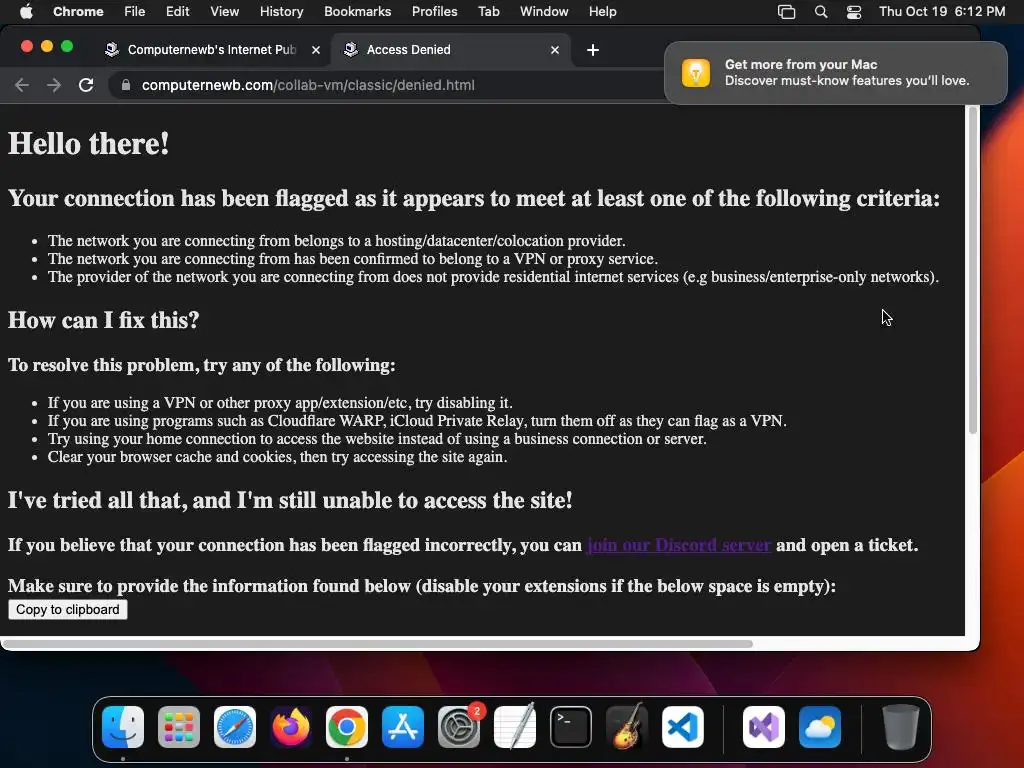Open Launchpad from the dock

tap(179, 727)
